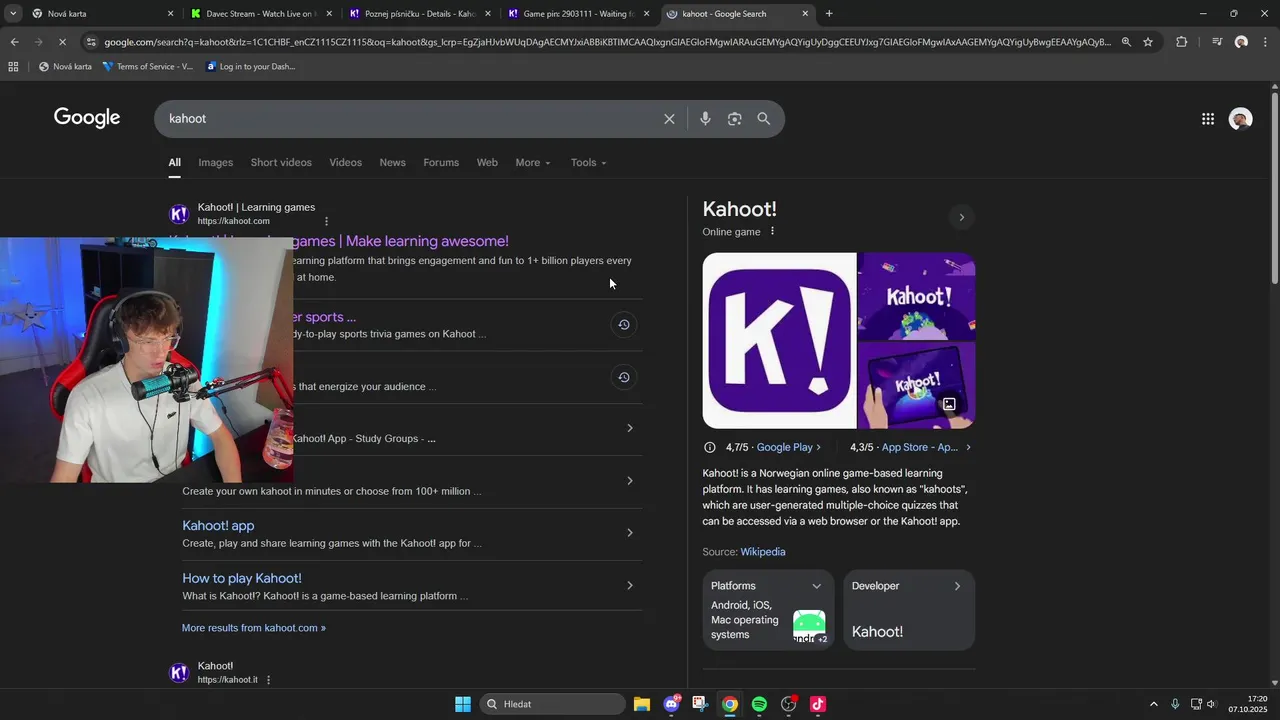1280x720 pixels.
Task: Start a voice search with the microphone
Action: (x=705, y=119)
